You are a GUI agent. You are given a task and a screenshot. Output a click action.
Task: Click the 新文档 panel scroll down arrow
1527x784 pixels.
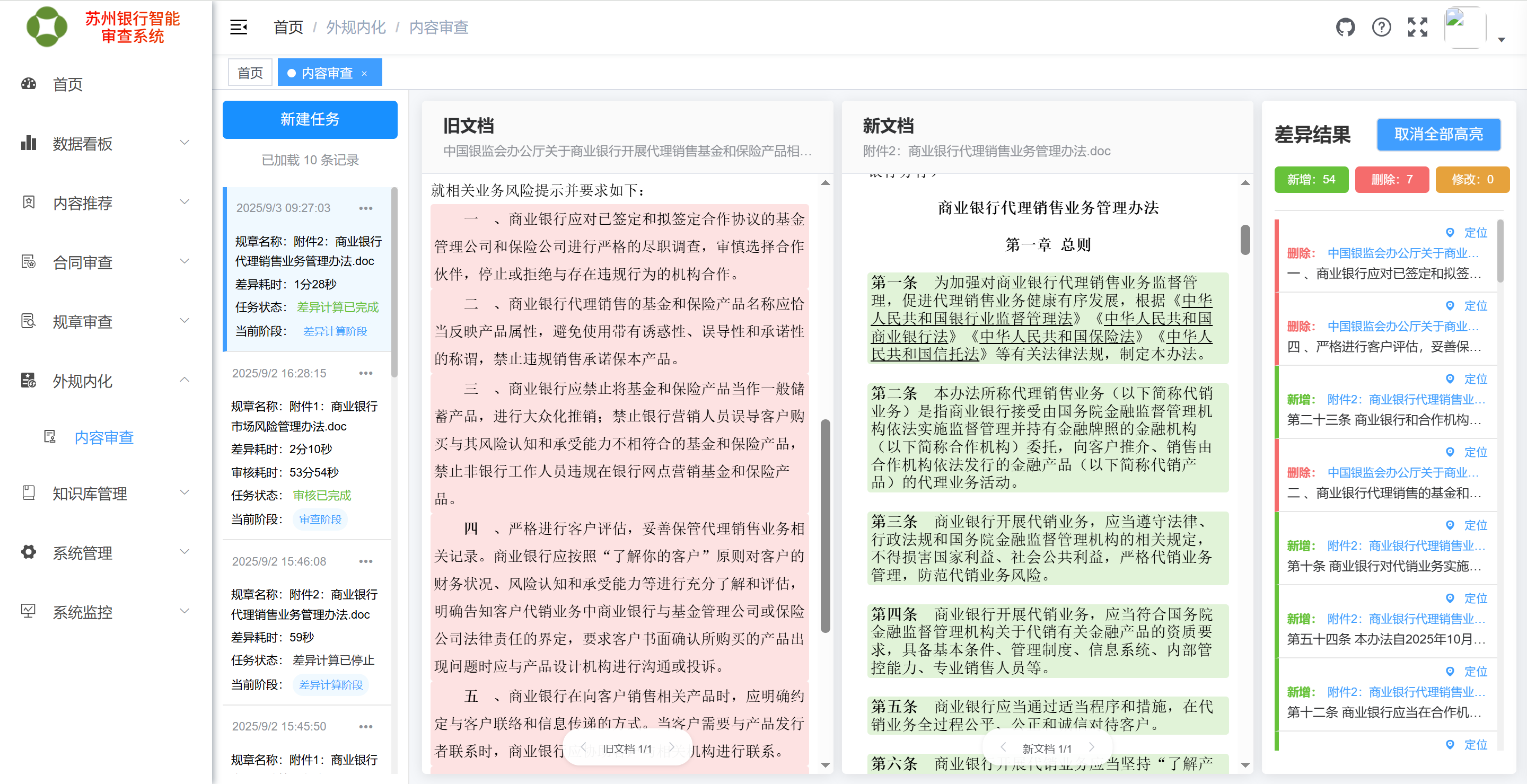click(1245, 765)
